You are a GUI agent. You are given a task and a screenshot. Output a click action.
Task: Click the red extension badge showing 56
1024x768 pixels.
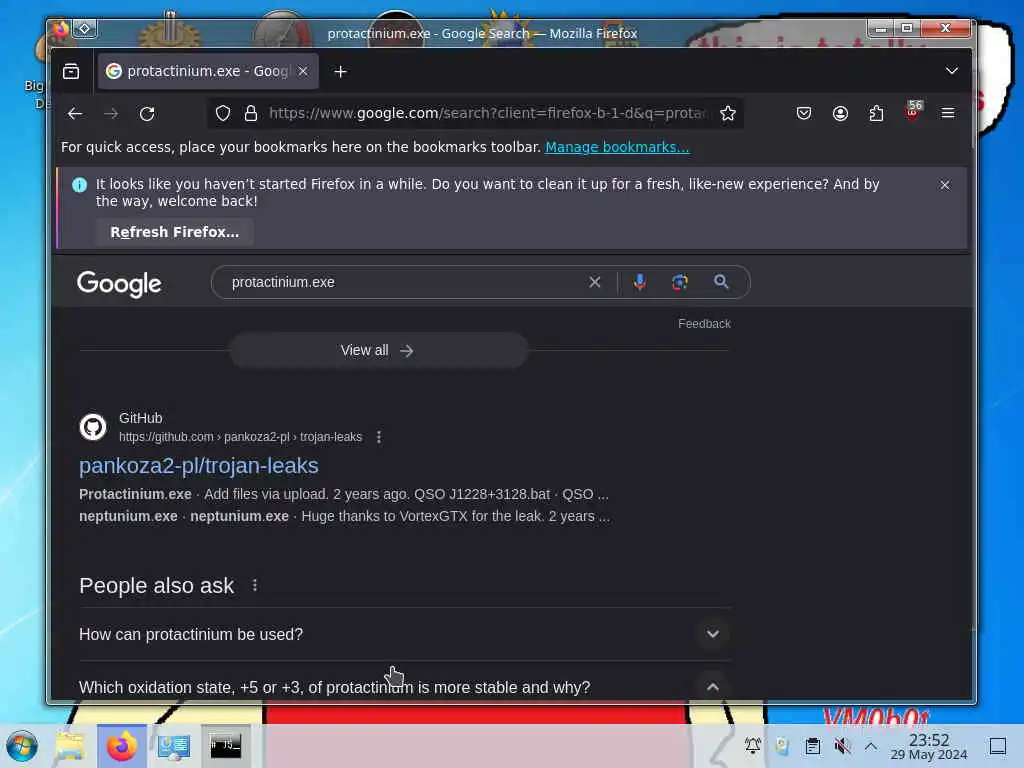[913, 111]
